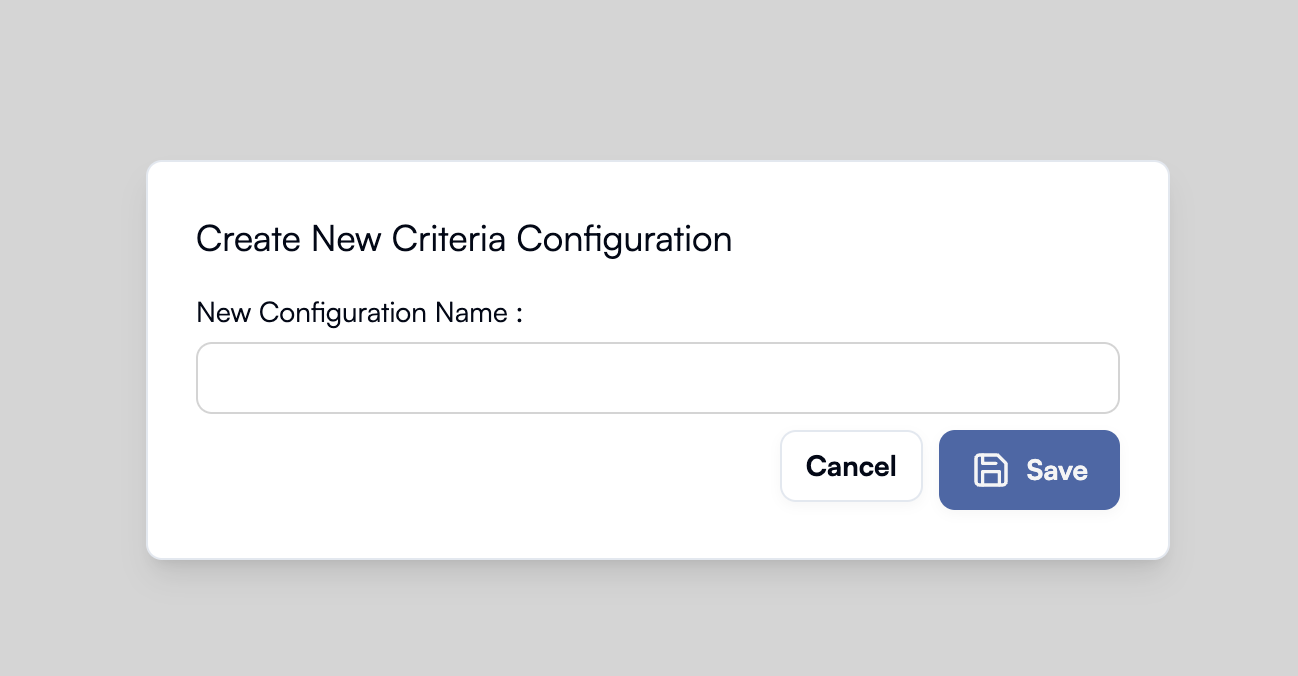The height and width of the screenshot is (676, 1298).
Task: Click the white outlined Cancel button
Action: (x=851, y=466)
